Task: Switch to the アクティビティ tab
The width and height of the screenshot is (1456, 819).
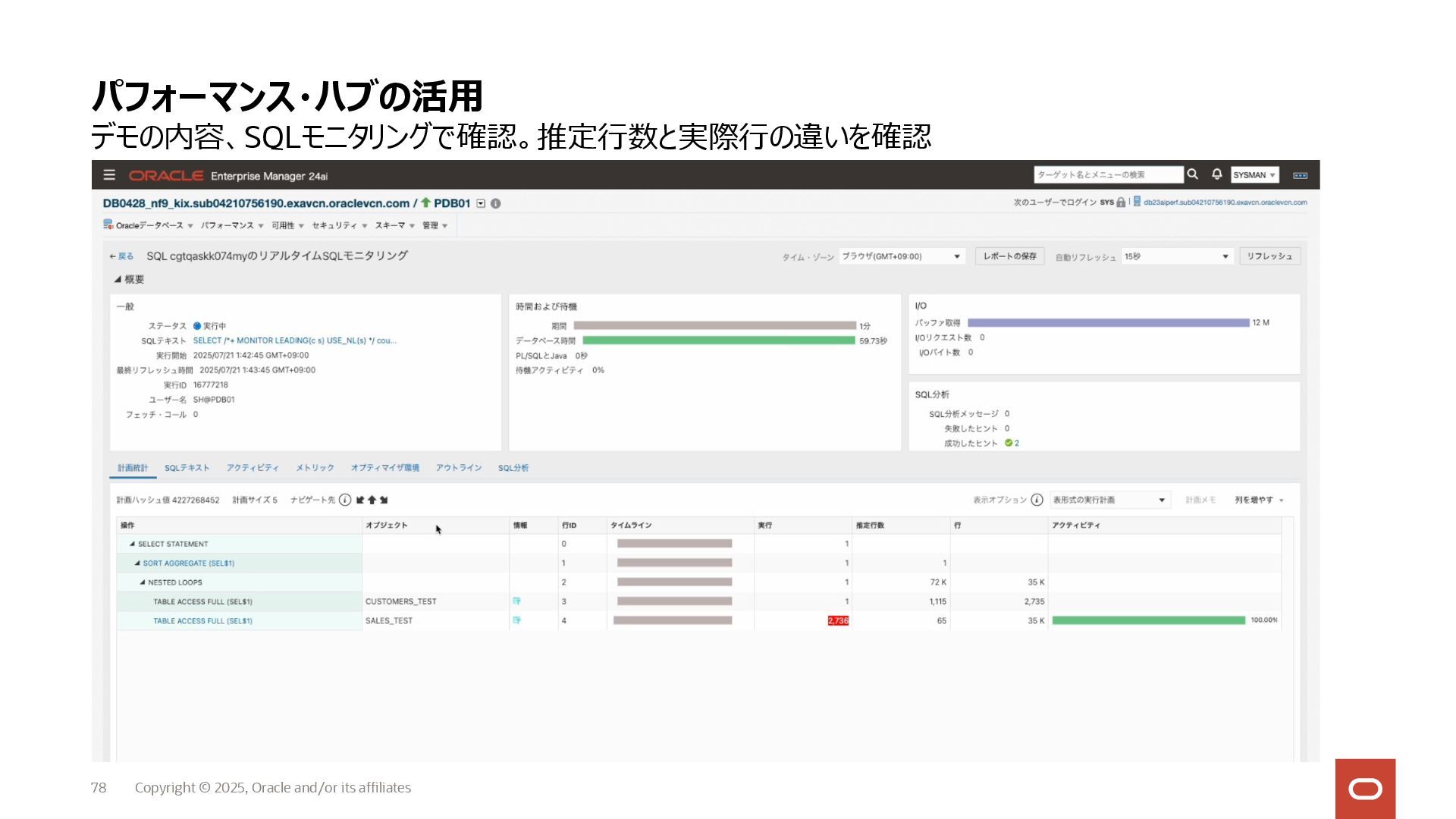Action: [x=253, y=468]
